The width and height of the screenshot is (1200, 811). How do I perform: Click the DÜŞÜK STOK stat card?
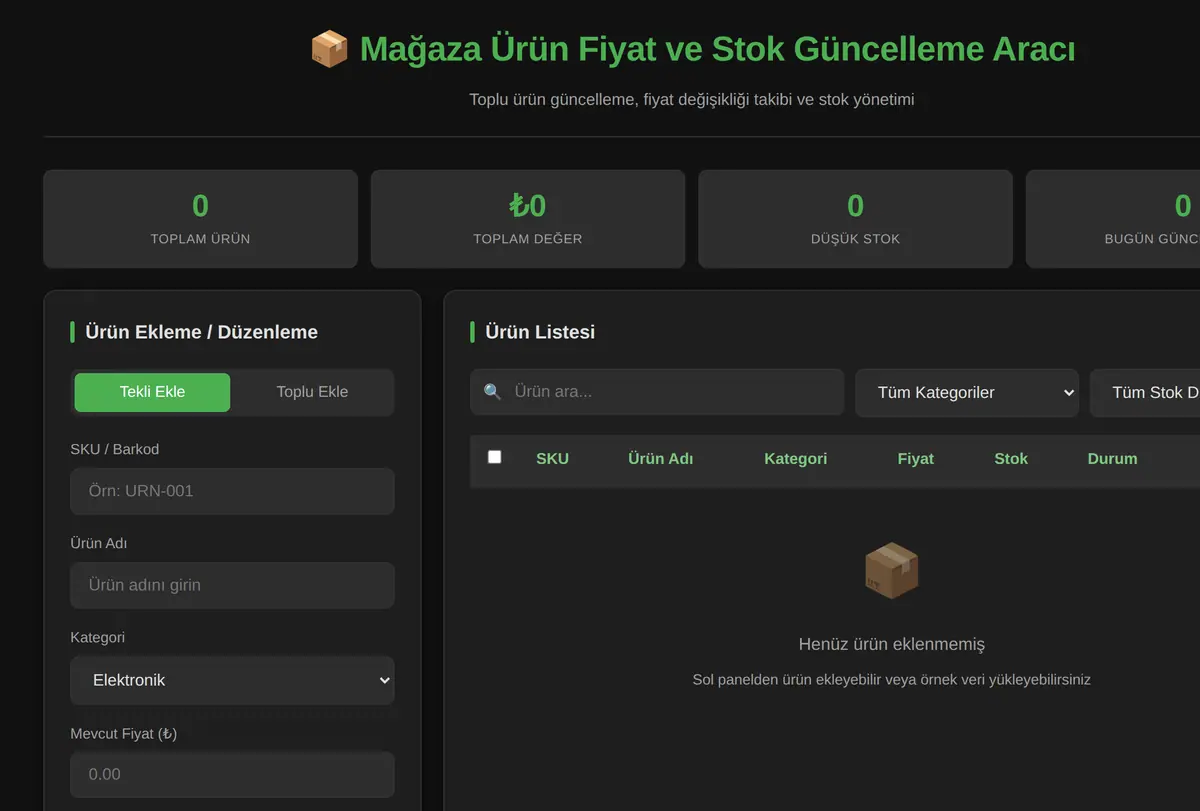(x=855, y=219)
